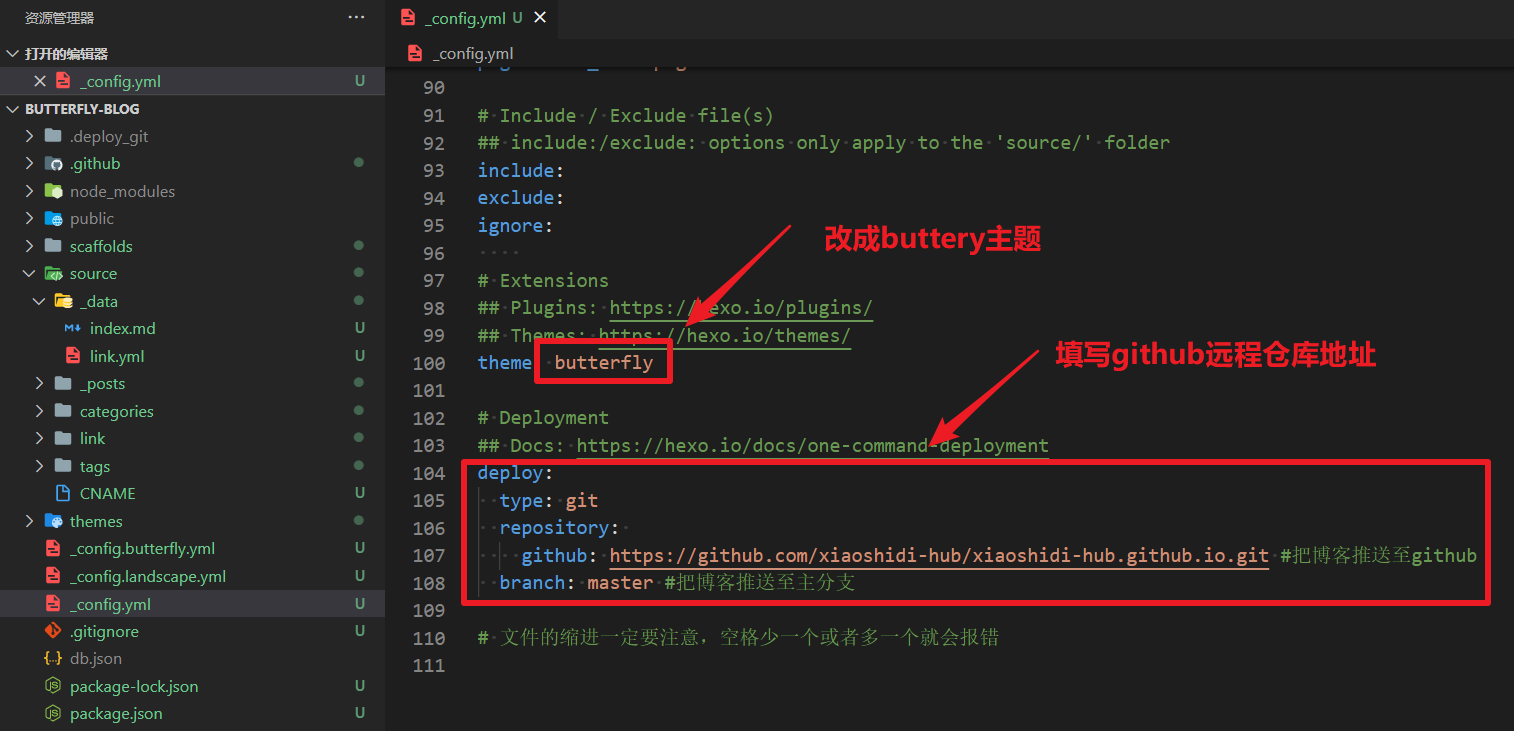
Task: Click line number 104 in the gutter
Action: tap(428, 472)
